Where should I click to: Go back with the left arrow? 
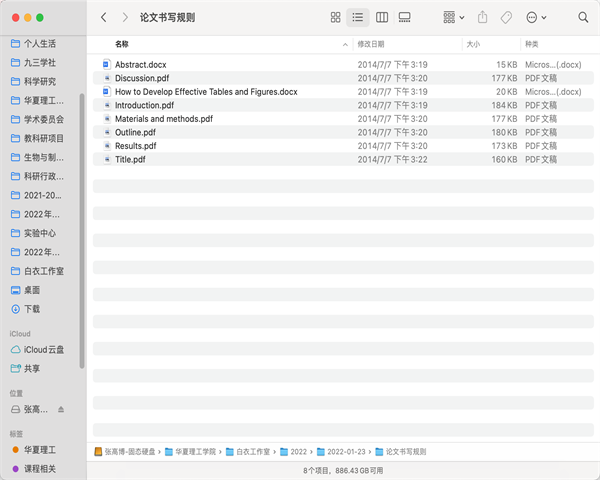click(104, 18)
